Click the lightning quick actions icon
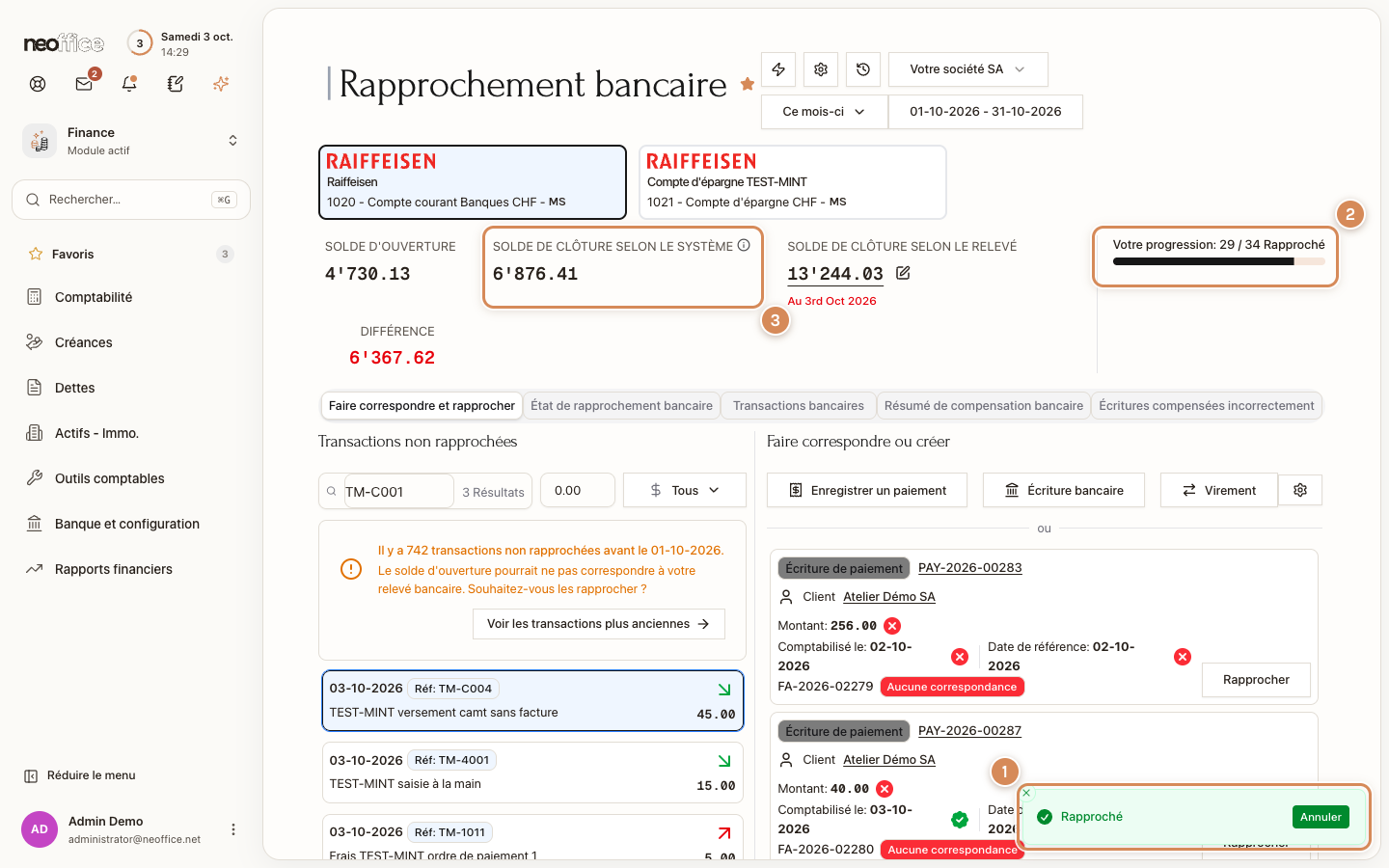This screenshot has width=1389, height=868. [778, 69]
